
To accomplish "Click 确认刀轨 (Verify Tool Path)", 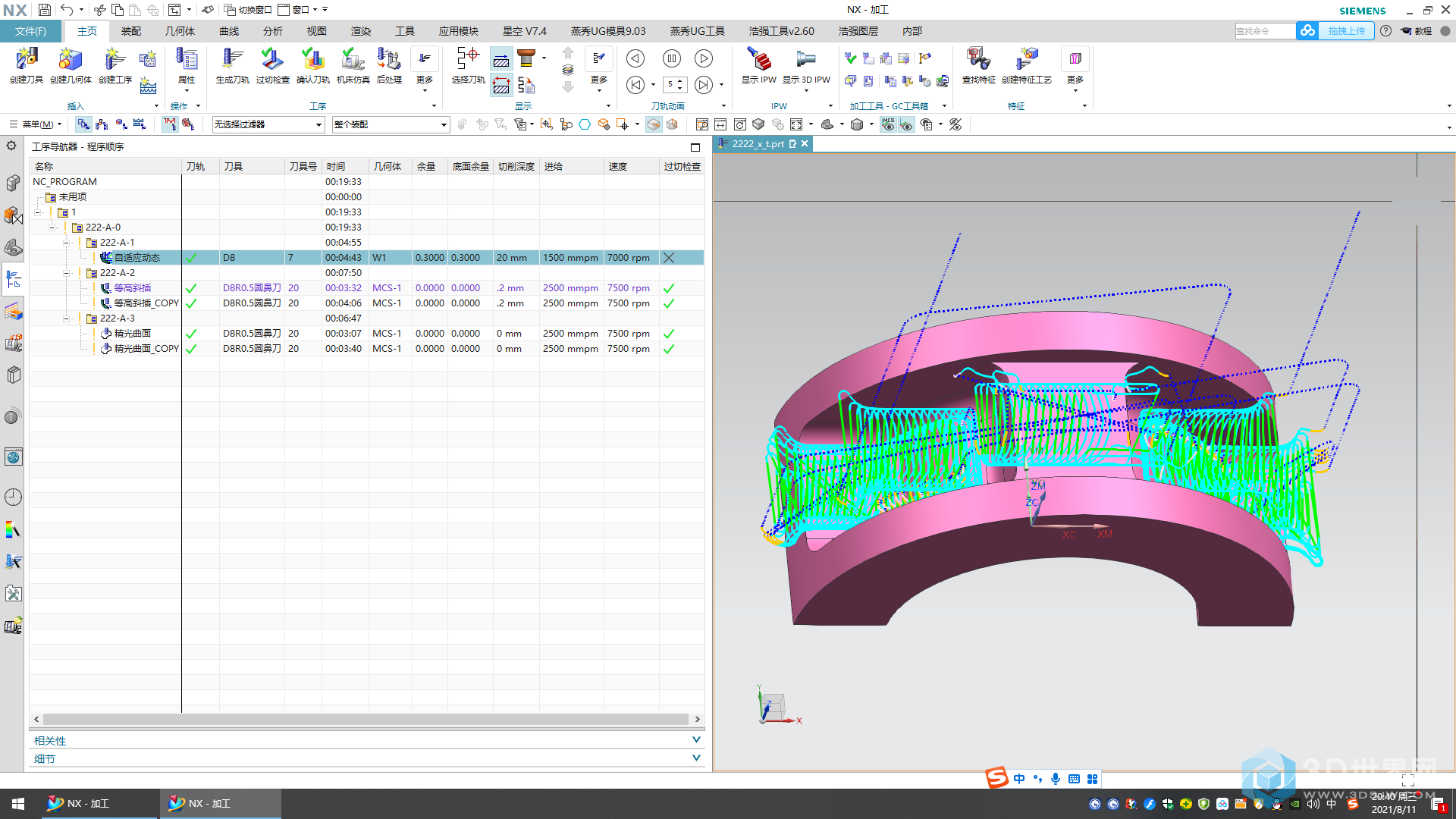I will [x=312, y=65].
